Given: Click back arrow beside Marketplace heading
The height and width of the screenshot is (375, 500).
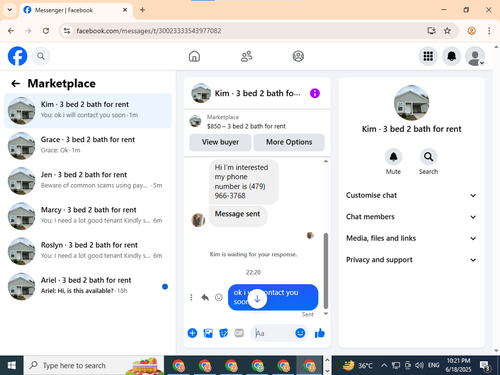Looking at the screenshot, I should pos(15,83).
